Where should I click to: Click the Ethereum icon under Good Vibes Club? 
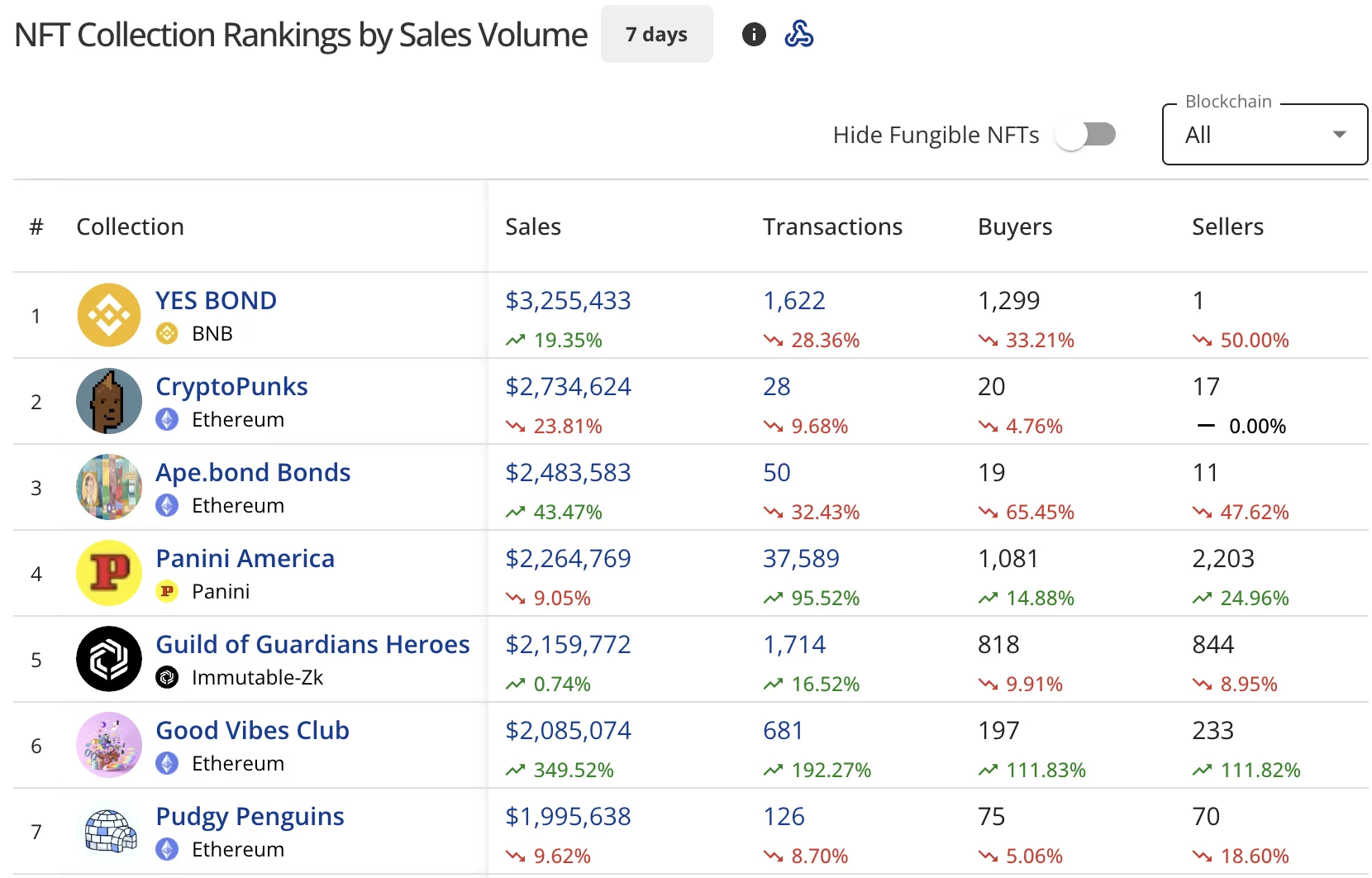coord(168,764)
